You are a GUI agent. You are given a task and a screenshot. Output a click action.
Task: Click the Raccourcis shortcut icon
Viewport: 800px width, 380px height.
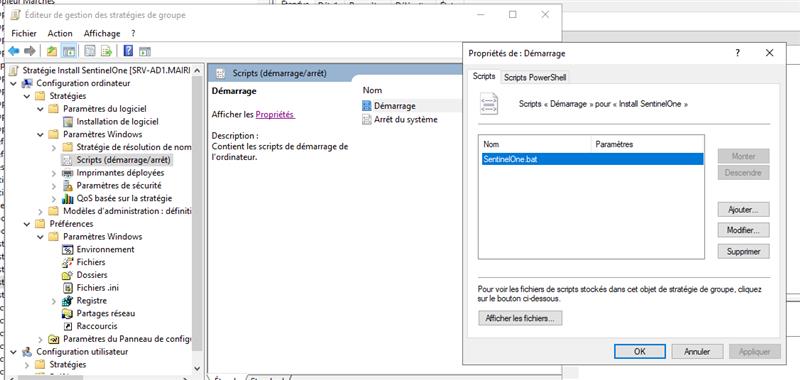click(67, 326)
